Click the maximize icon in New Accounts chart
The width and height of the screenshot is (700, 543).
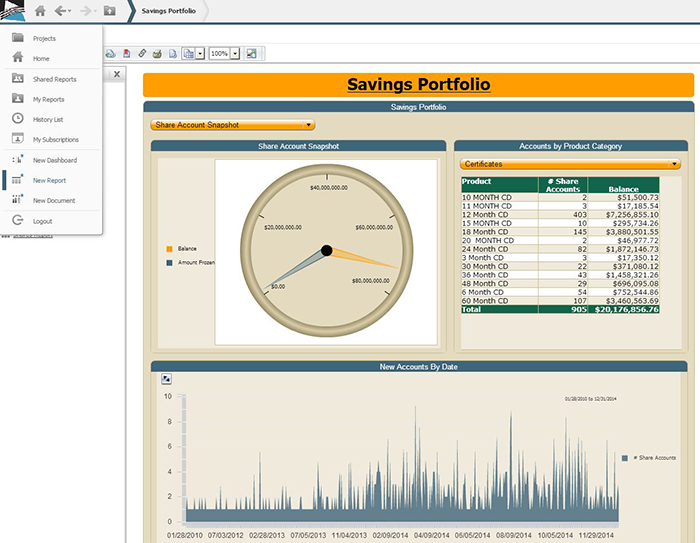click(166, 379)
